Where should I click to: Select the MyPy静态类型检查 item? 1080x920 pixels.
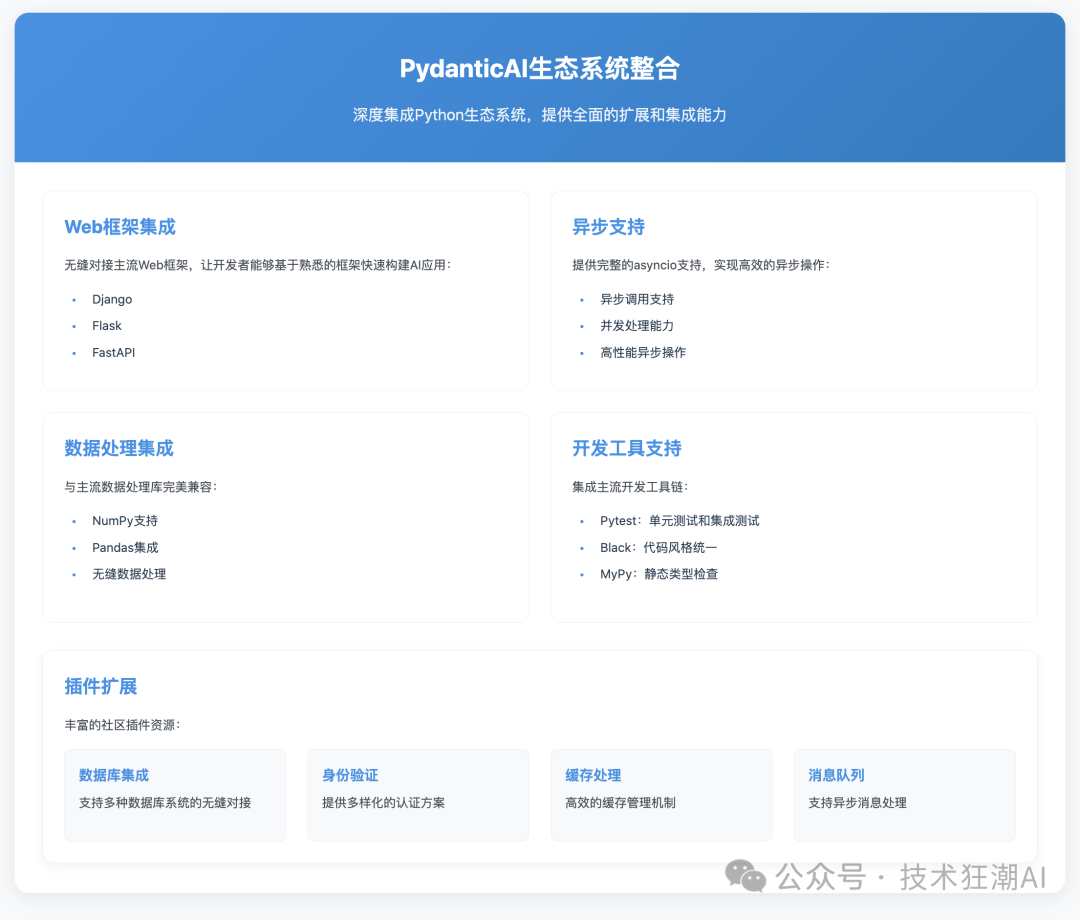tap(658, 574)
